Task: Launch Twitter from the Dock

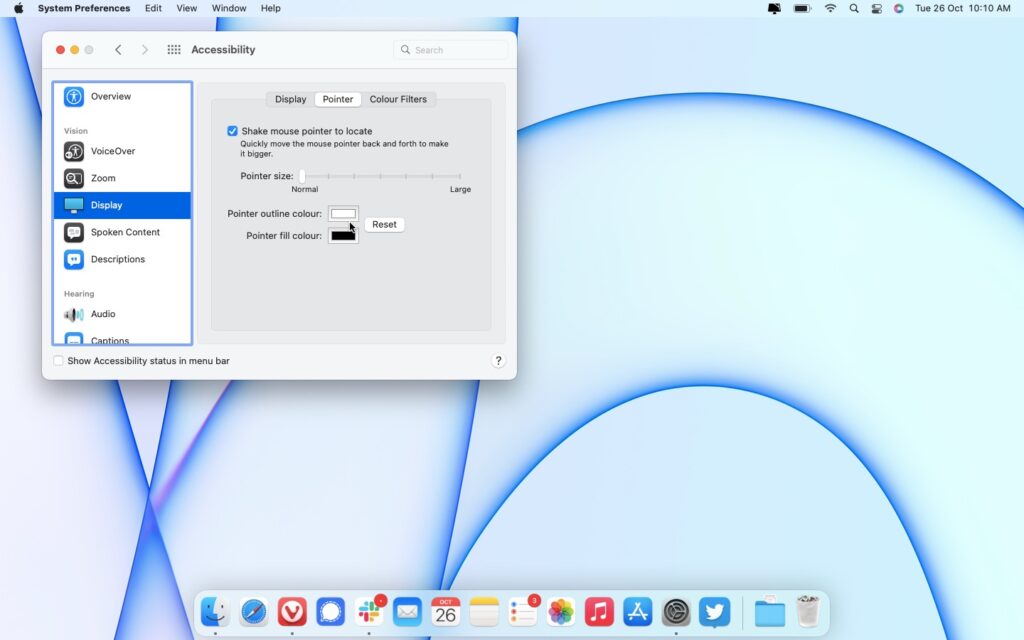Action: 714,611
